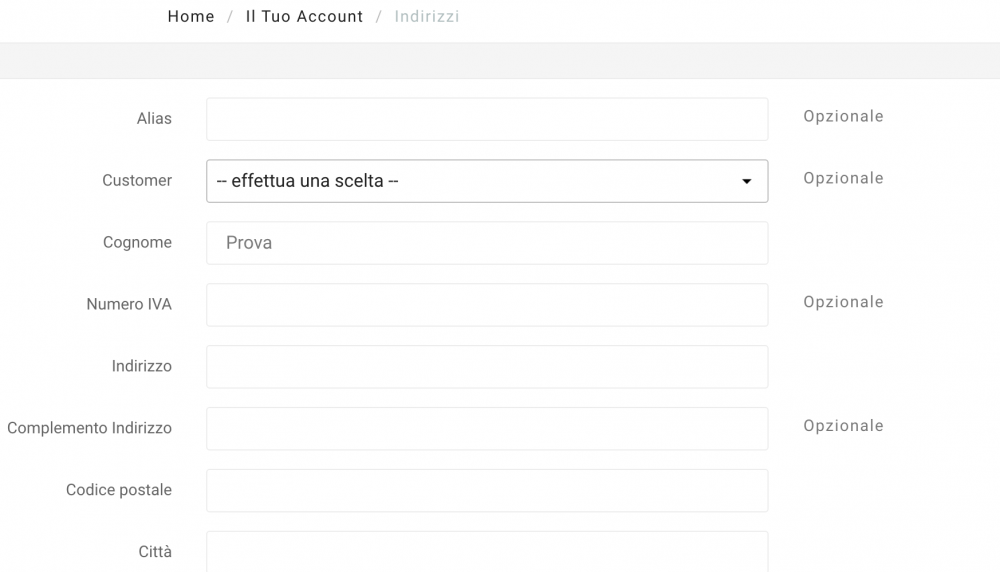1000x572 pixels.
Task: Focus the Alias text input box
Action: [487, 119]
